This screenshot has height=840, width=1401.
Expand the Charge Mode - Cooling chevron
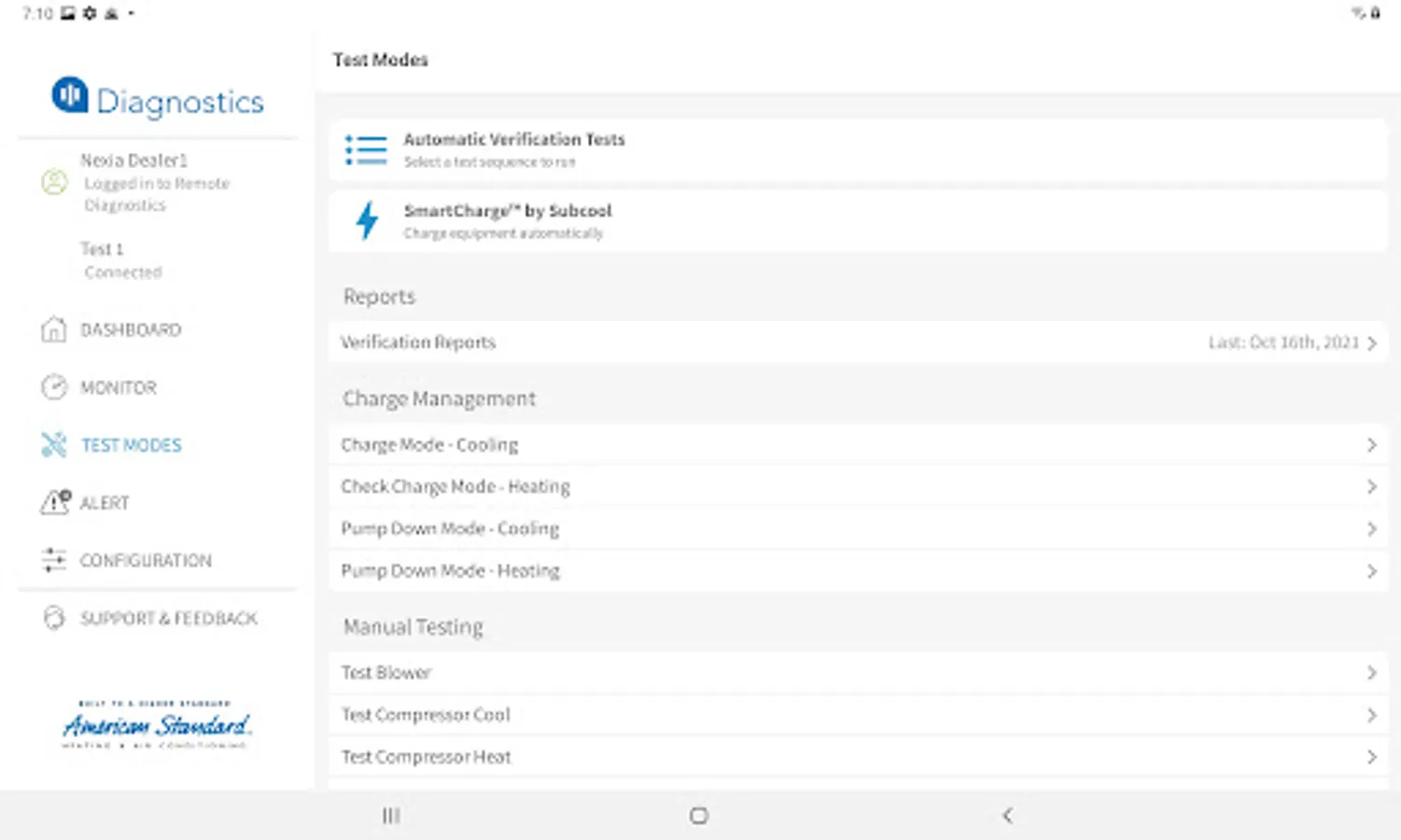tap(1371, 445)
